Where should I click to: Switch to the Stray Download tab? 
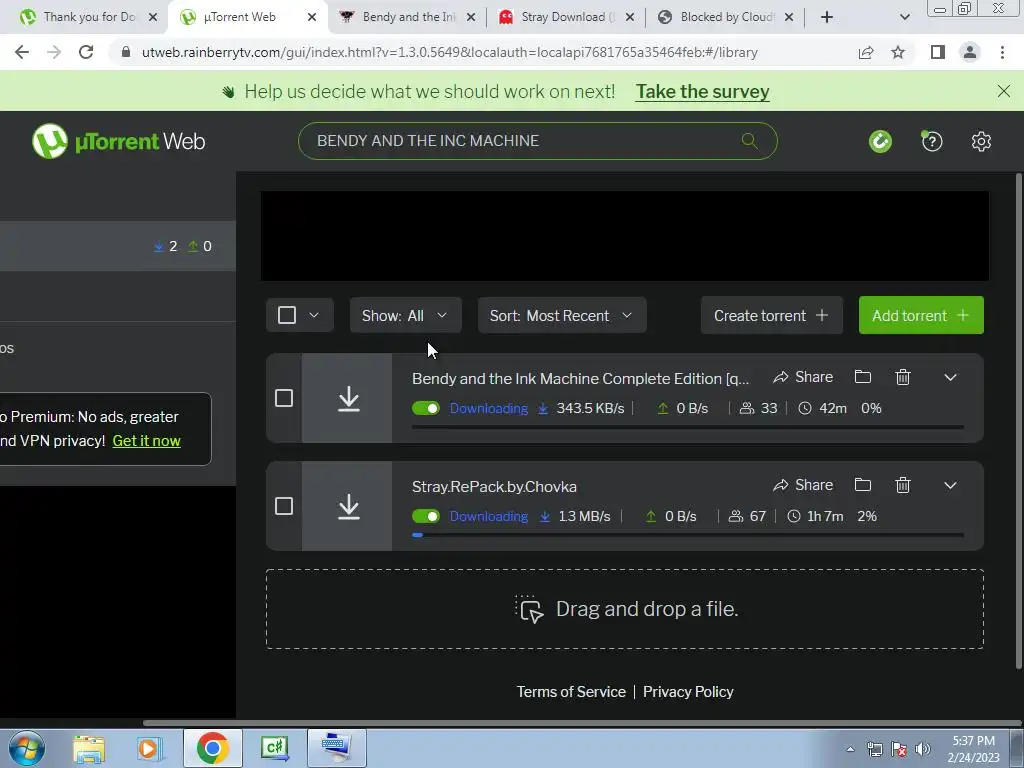click(557, 17)
